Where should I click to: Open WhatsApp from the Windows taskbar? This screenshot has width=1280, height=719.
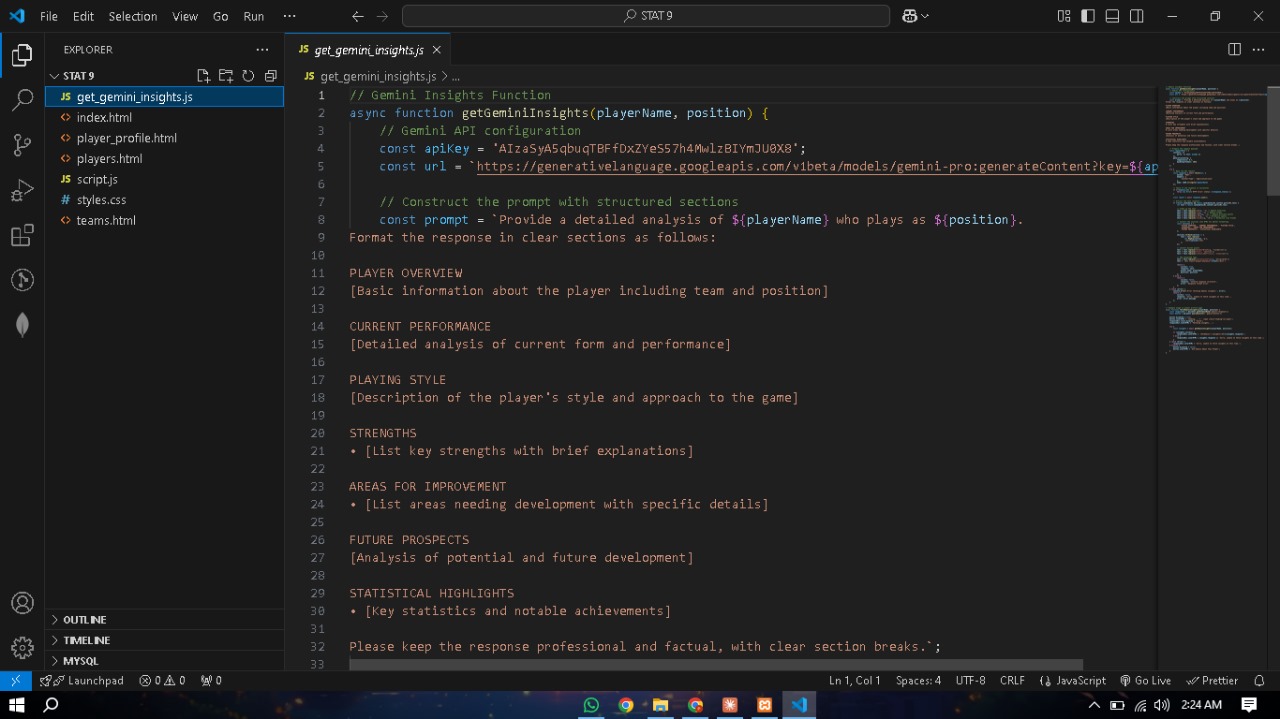tap(591, 705)
